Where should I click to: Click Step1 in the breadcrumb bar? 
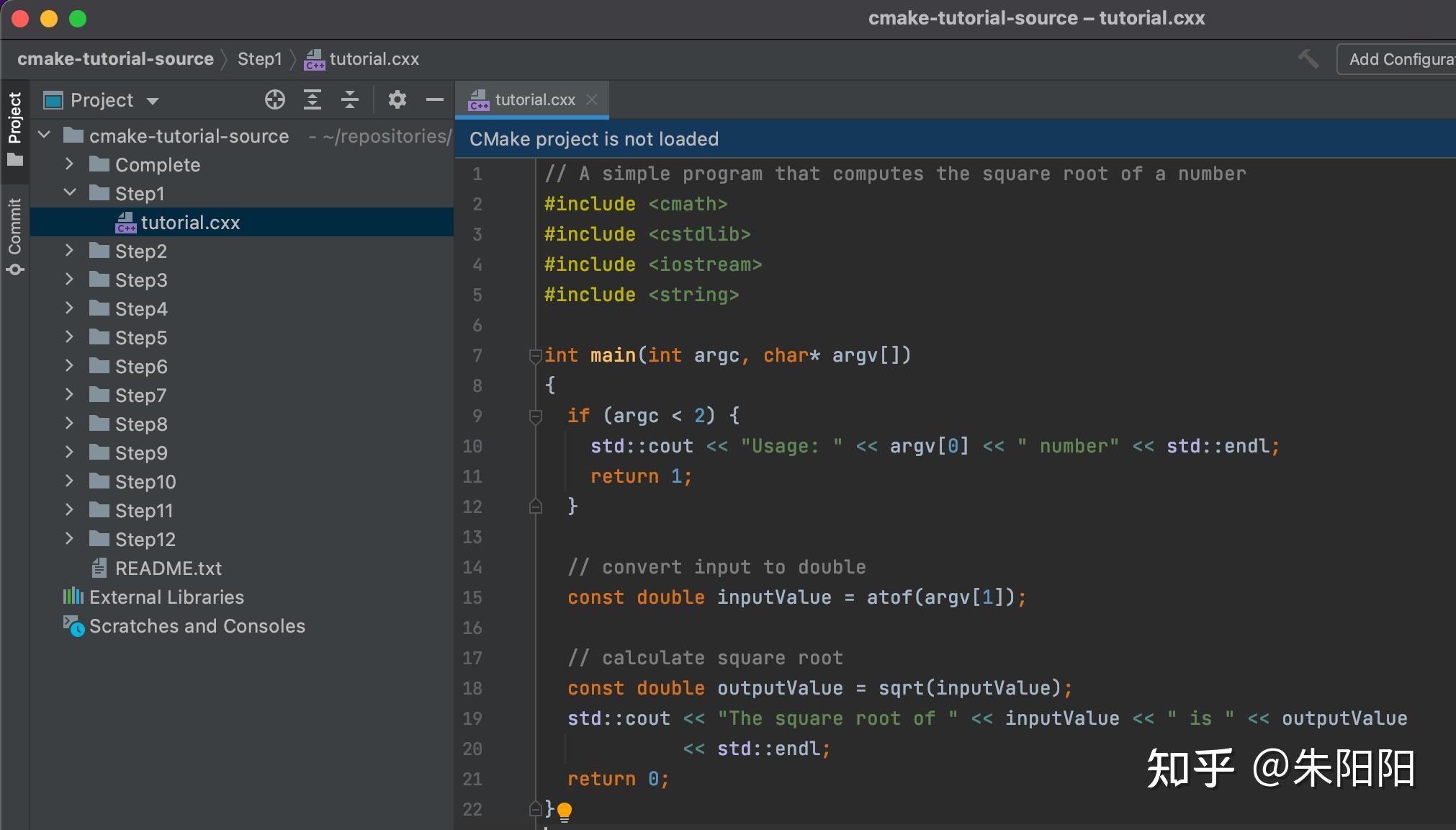259,58
